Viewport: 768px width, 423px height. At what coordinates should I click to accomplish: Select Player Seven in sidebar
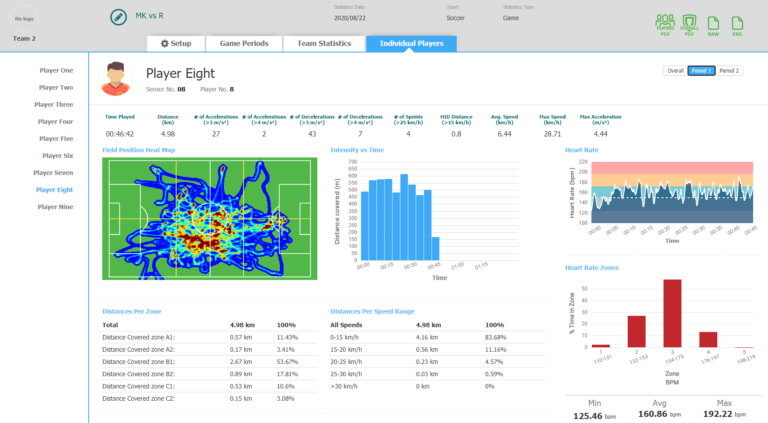coord(53,173)
